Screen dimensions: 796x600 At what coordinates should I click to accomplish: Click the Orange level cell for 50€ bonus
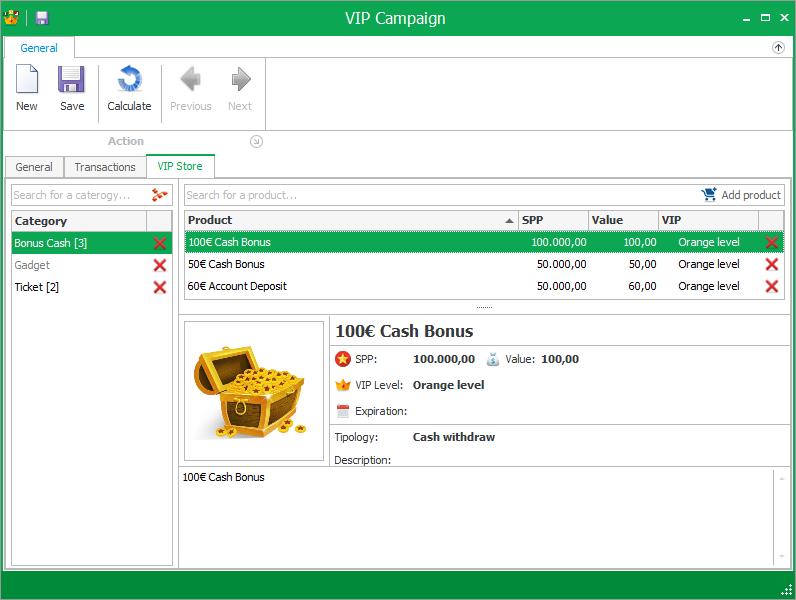tap(709, 264)
